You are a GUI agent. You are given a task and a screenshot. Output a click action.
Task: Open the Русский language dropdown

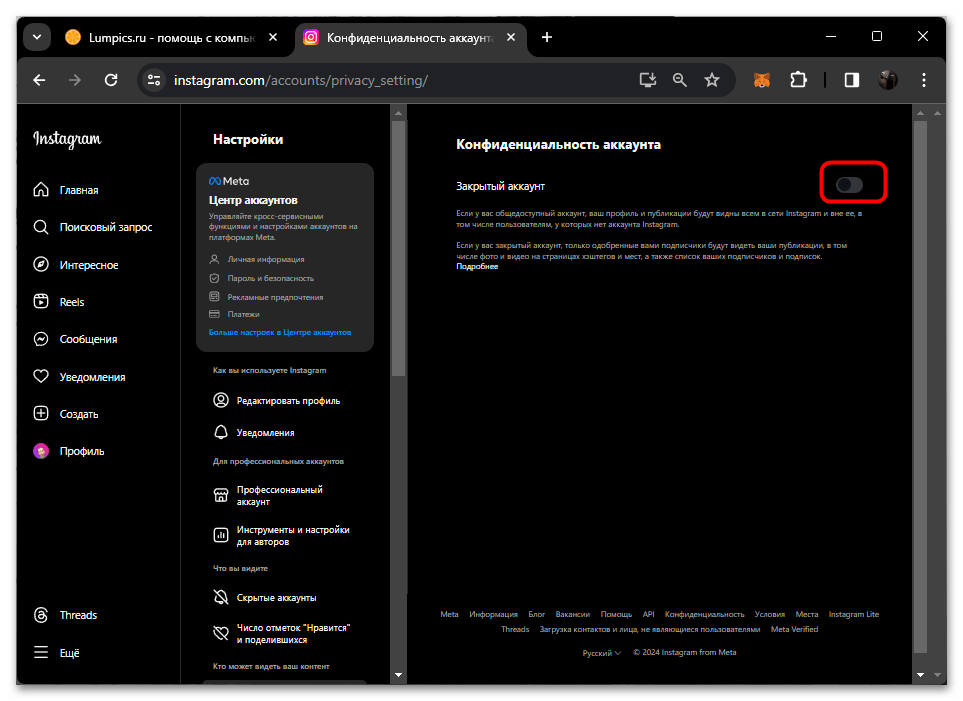coord(601,653)
